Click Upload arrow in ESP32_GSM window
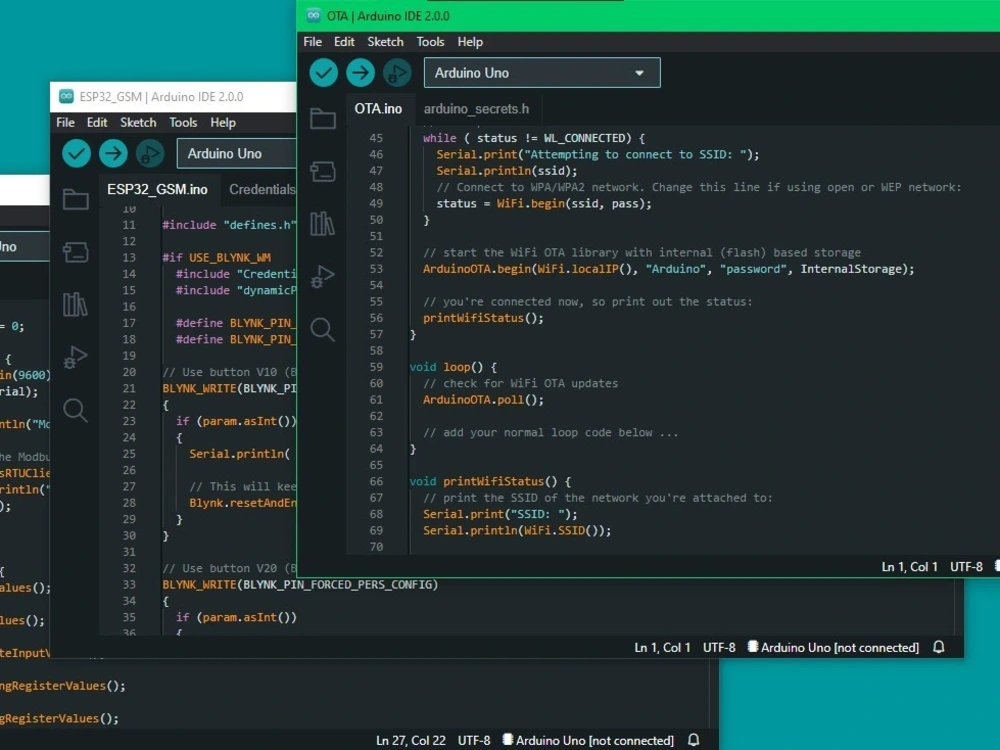The width and height of the screenshot is (1000, 750). (113, 154)
